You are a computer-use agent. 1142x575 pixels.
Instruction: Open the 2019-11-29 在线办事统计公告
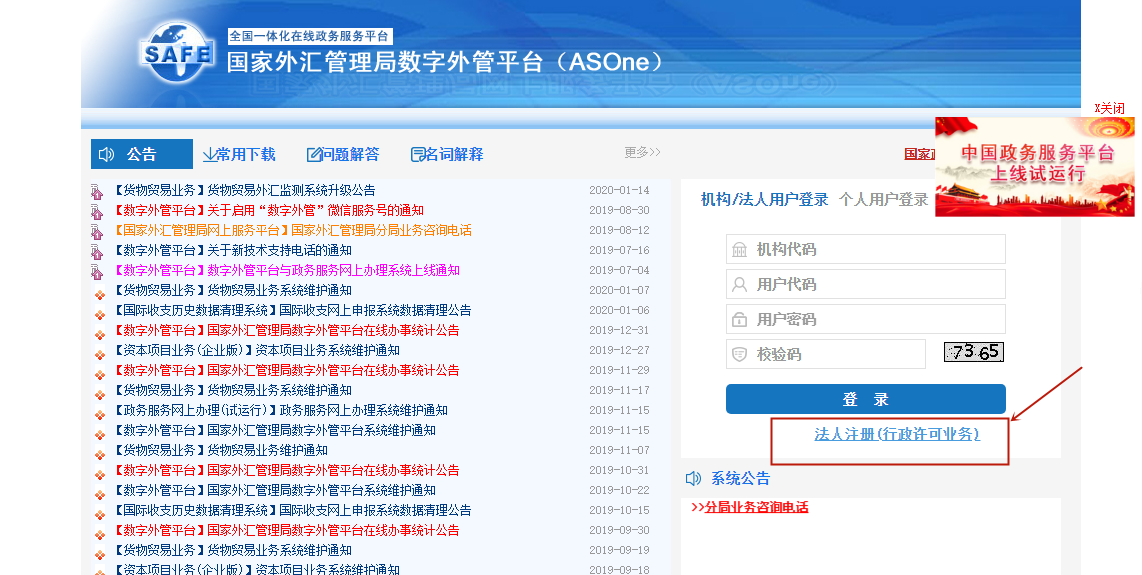(287, 370)
